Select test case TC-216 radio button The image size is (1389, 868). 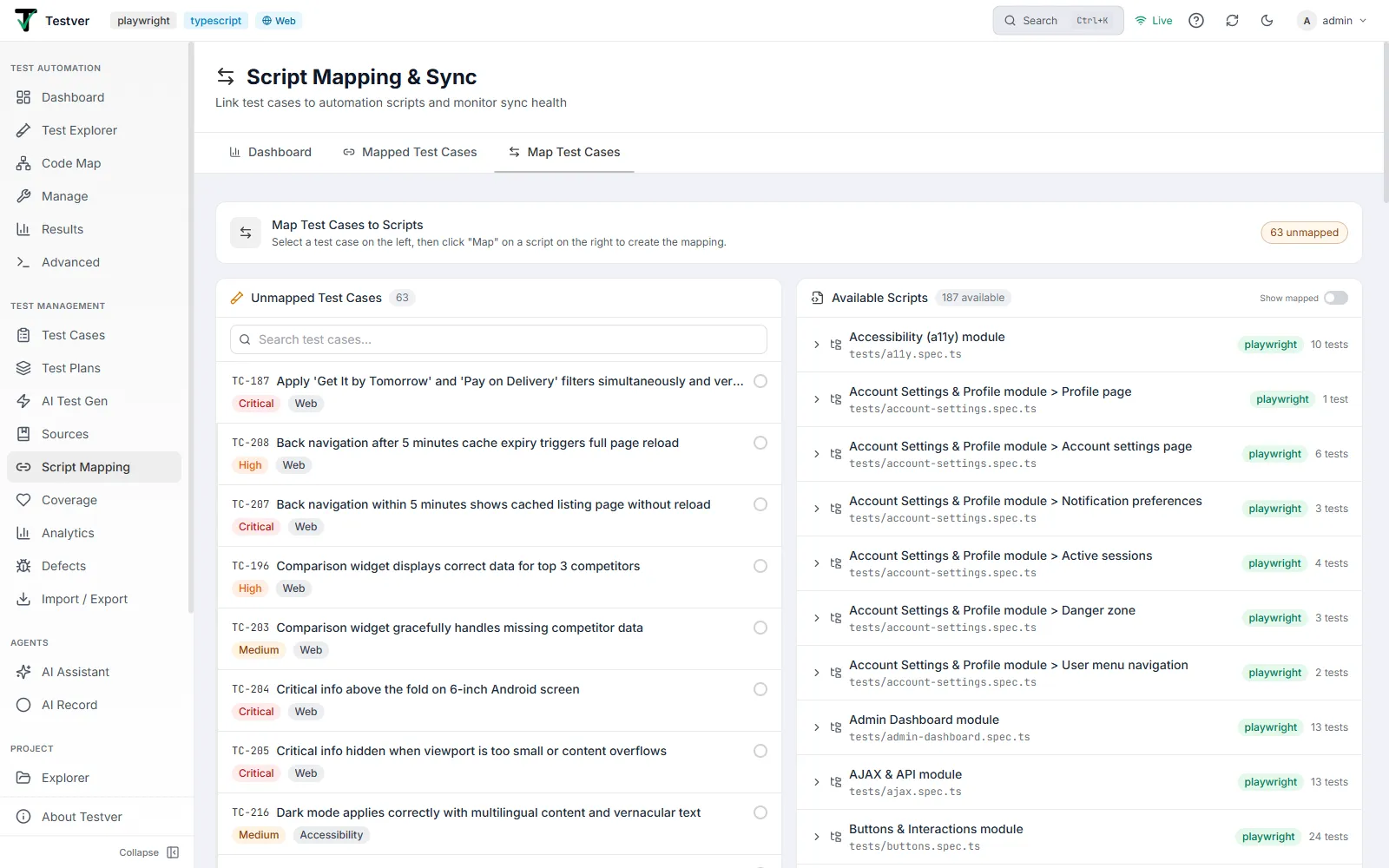click(760, 812)
